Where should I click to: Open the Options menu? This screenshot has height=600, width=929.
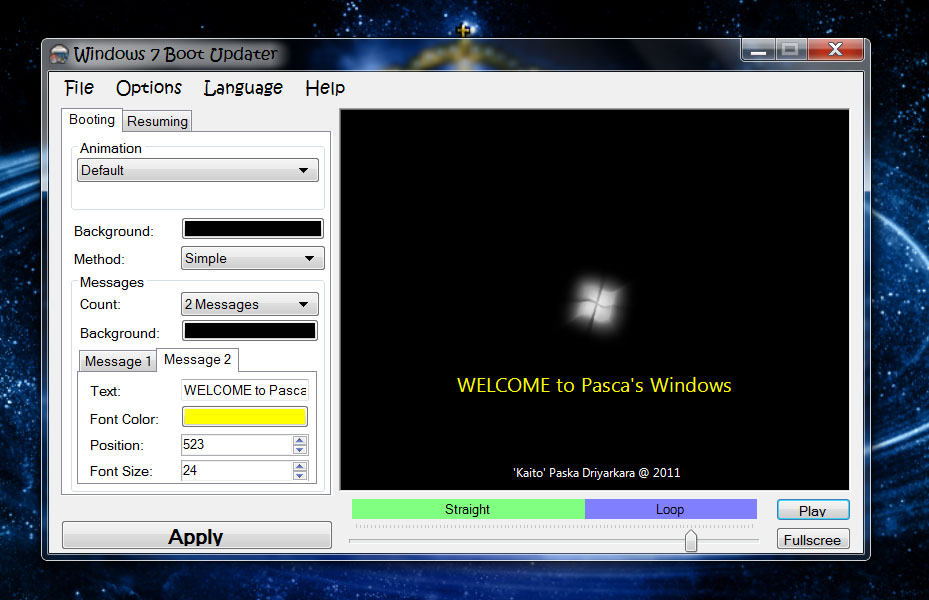click(x=149, y=88)
